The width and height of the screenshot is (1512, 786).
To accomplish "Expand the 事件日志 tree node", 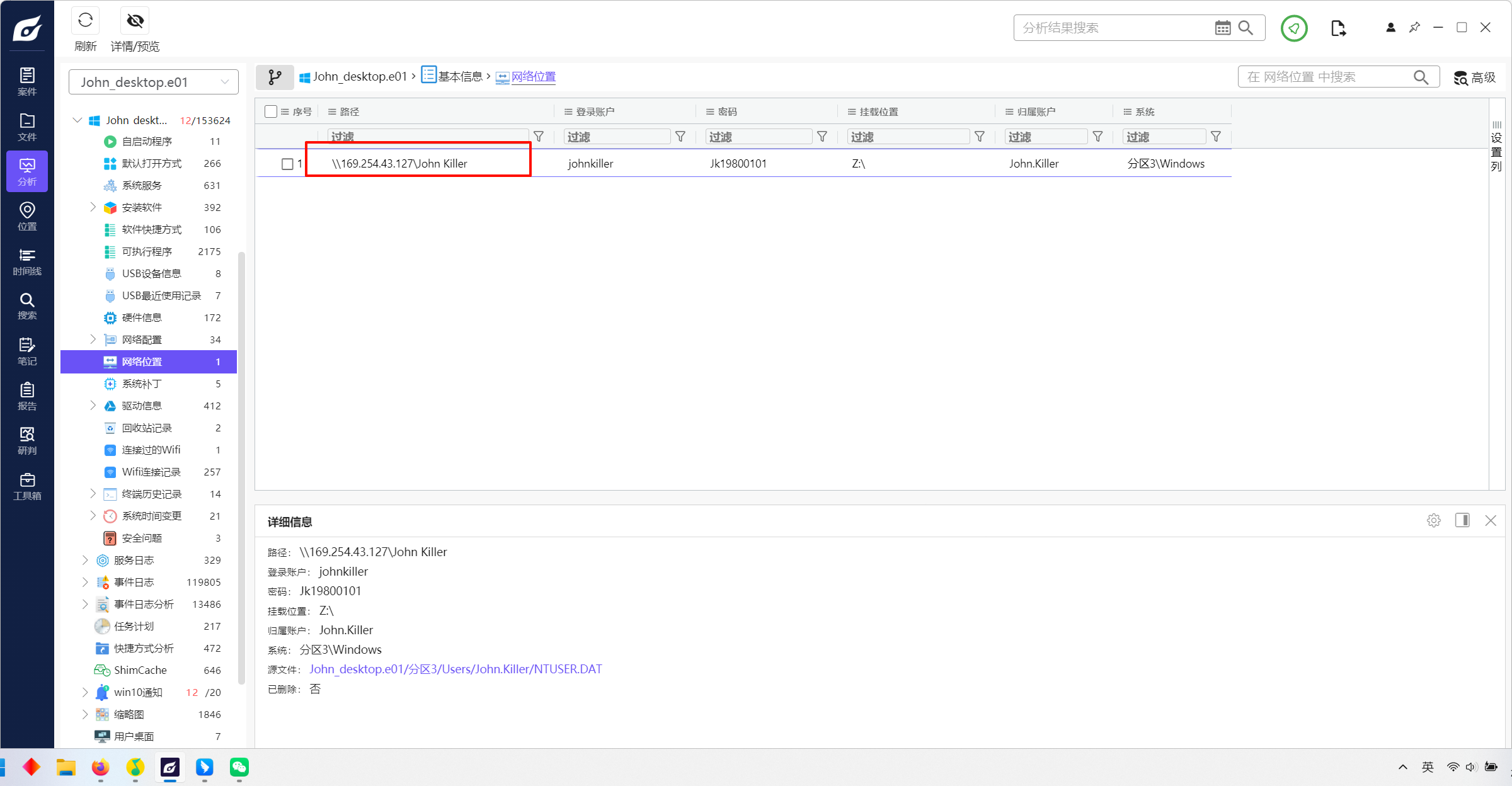I will 85,582.
